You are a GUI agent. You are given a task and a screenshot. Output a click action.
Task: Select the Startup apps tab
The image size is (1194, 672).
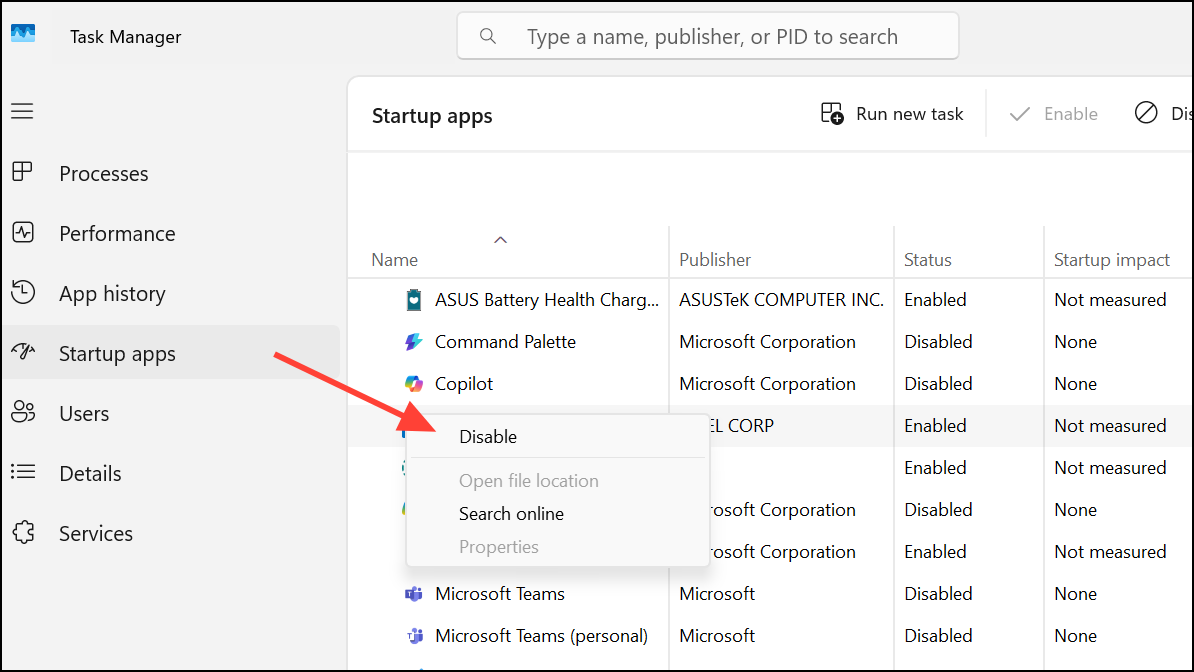(117, 354)
